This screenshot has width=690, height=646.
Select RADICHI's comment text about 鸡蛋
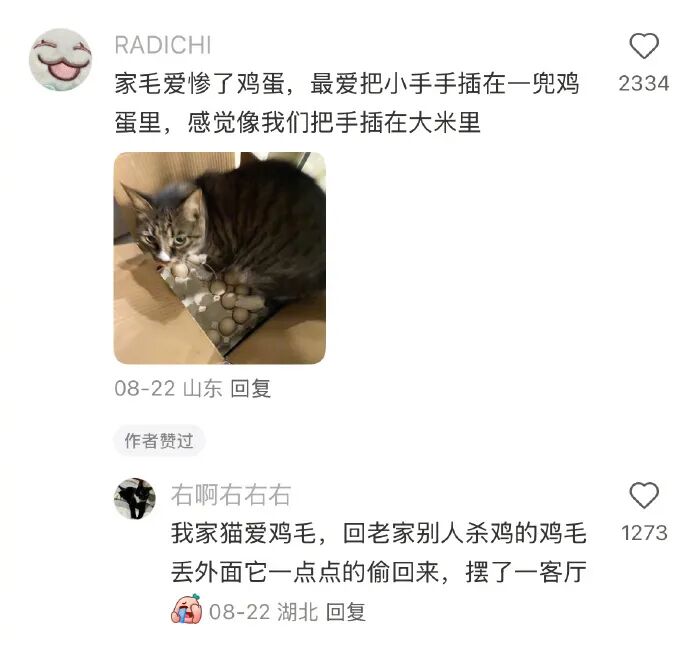(347, 103)
